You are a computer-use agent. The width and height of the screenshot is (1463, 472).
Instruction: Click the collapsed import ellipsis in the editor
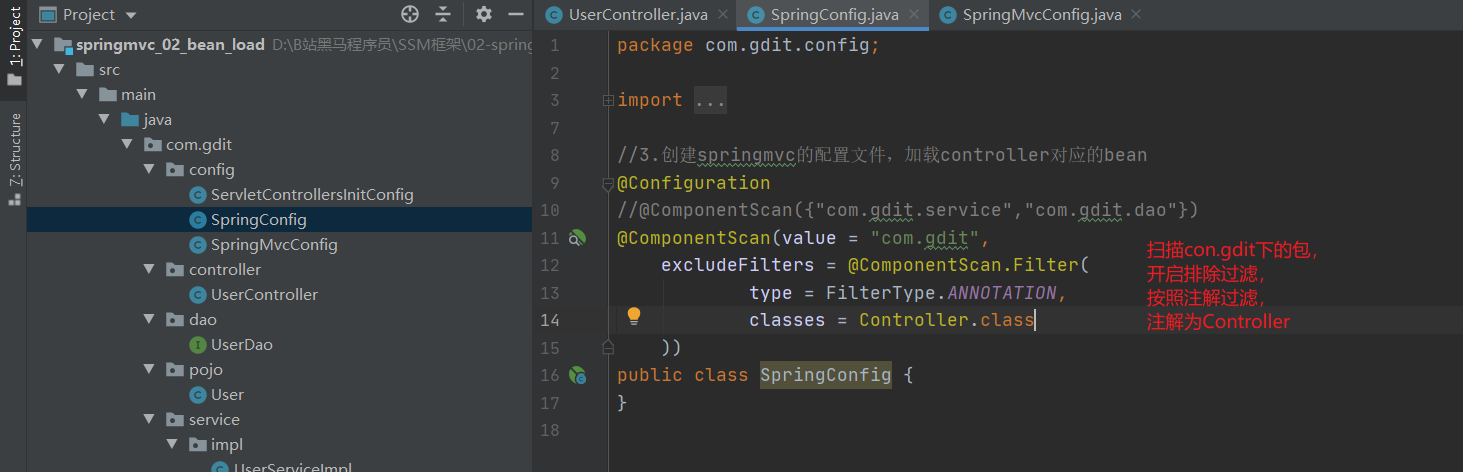point(710,100)
